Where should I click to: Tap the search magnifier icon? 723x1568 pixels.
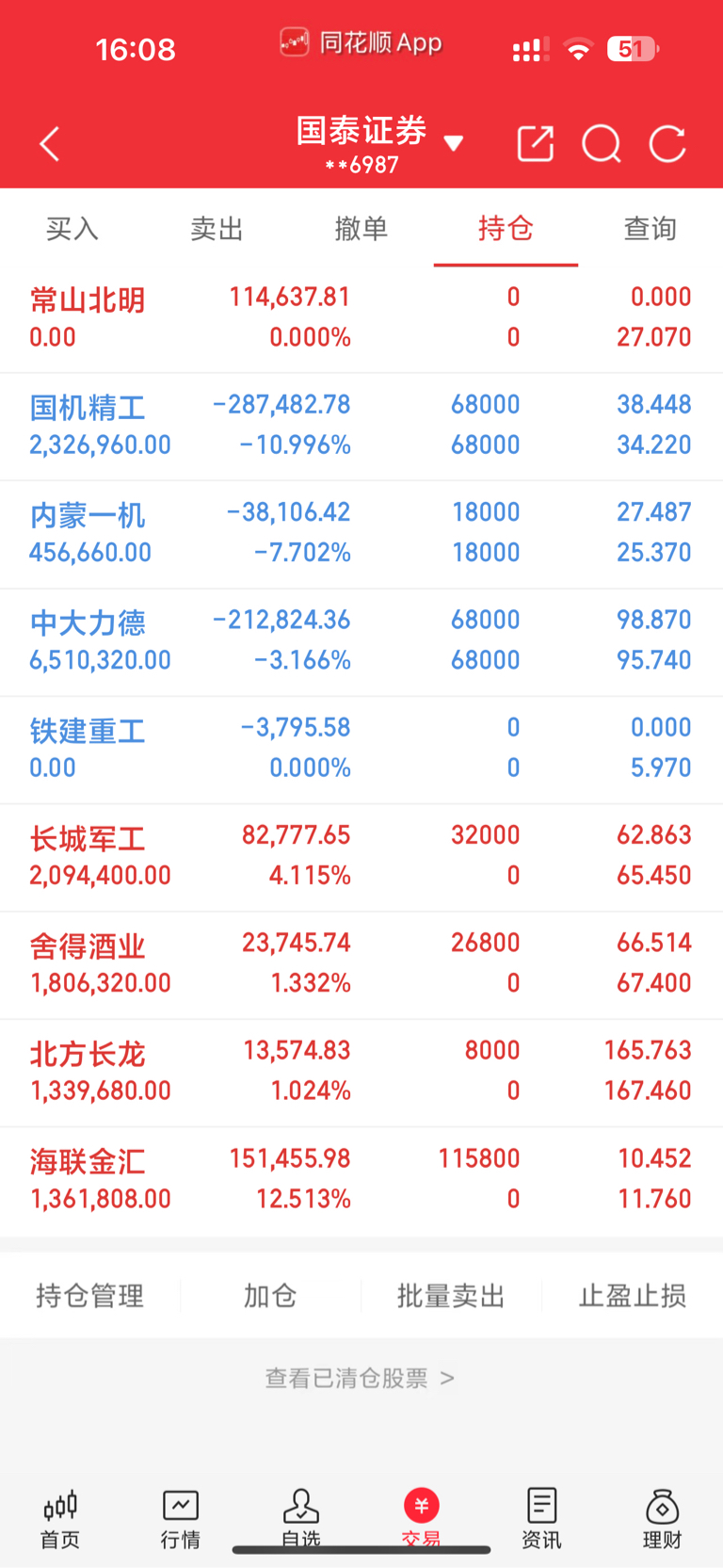[x=602, y=144]
